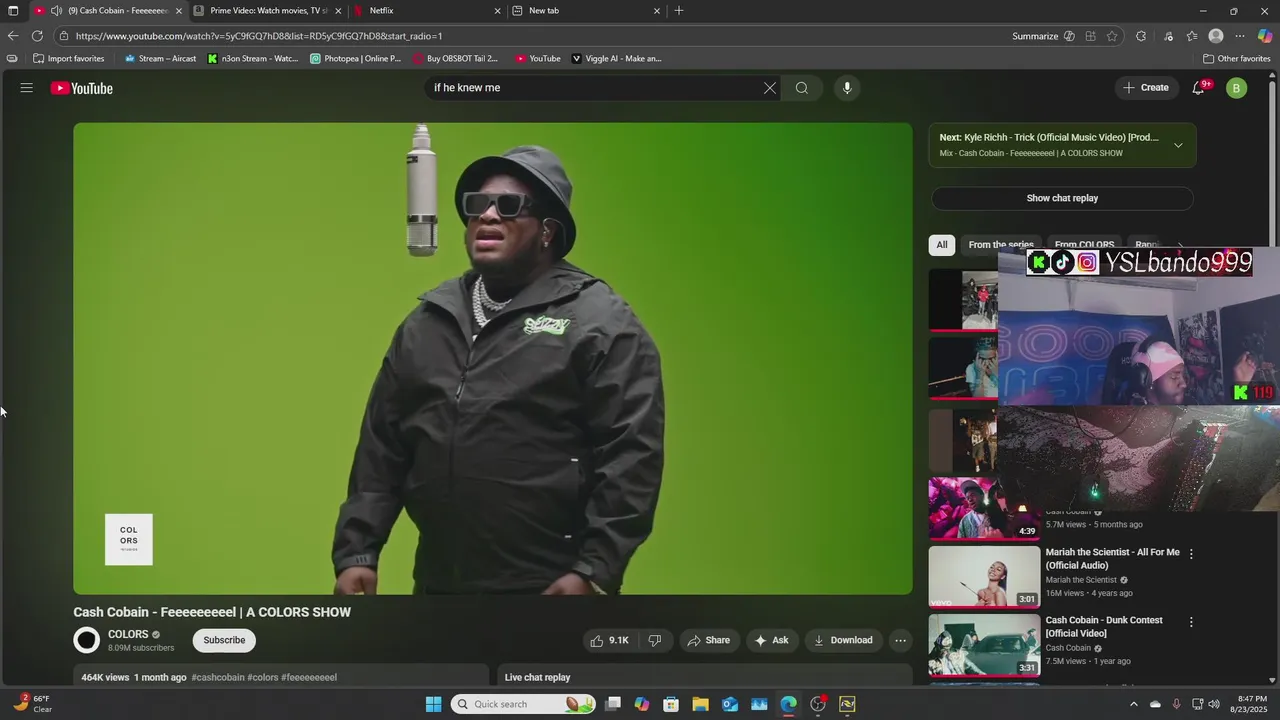Image resolution: width=1280 pixels, height=720 pixels.
Task: Click the Ask button
Action: coord(772,640)
